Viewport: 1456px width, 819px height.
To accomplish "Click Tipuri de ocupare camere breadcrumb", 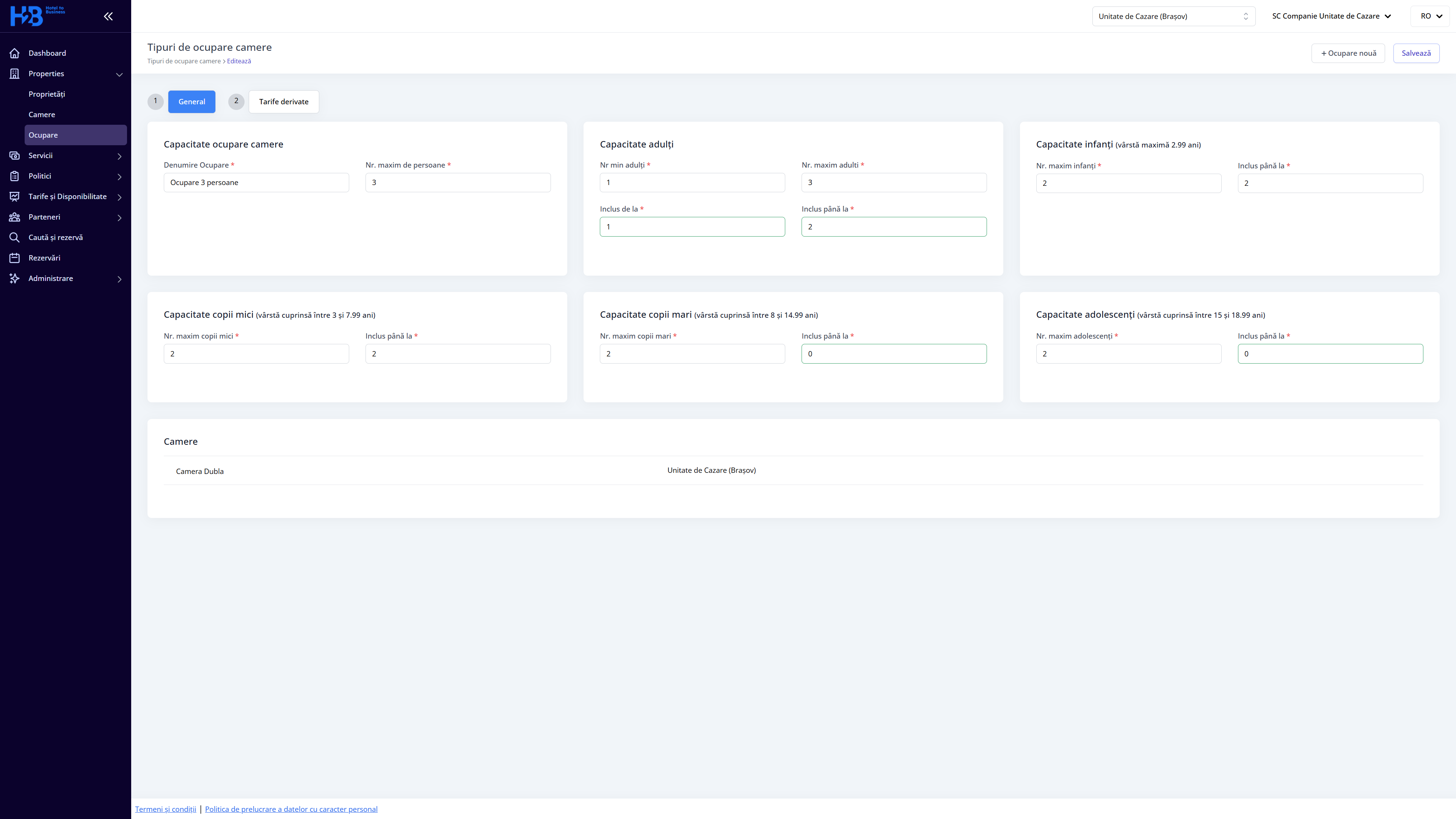I will [184, 61].
